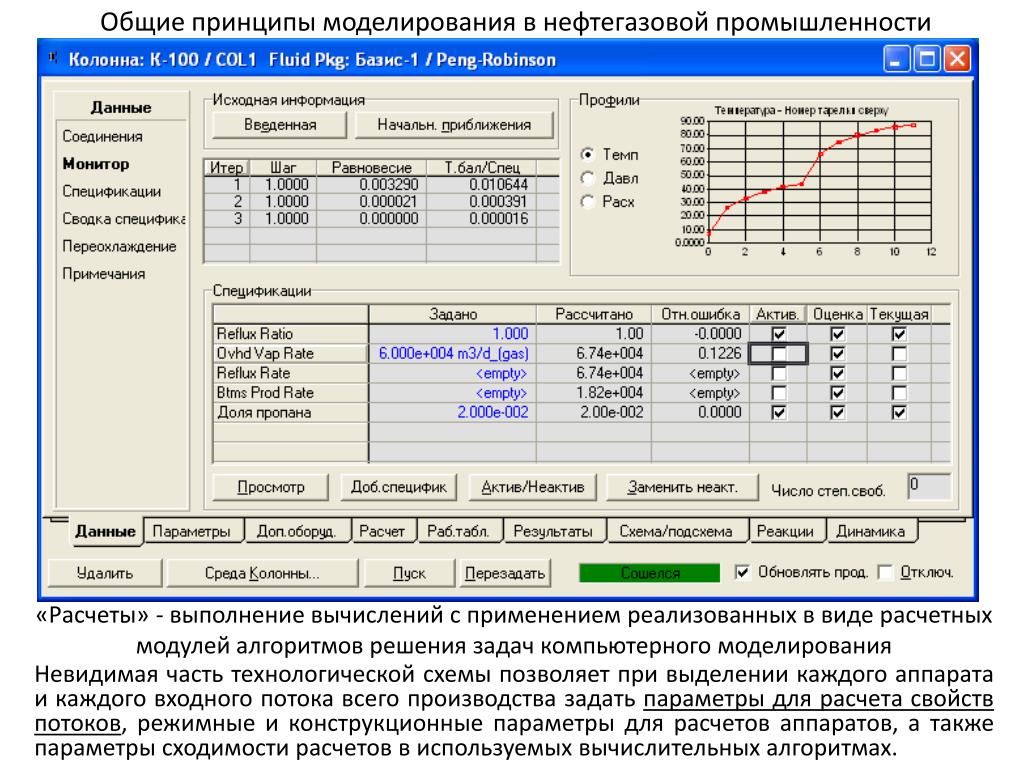This screenshot has height=768, width=1024.
Task: Select Монитор page in side list
Action: pos(96,164)
